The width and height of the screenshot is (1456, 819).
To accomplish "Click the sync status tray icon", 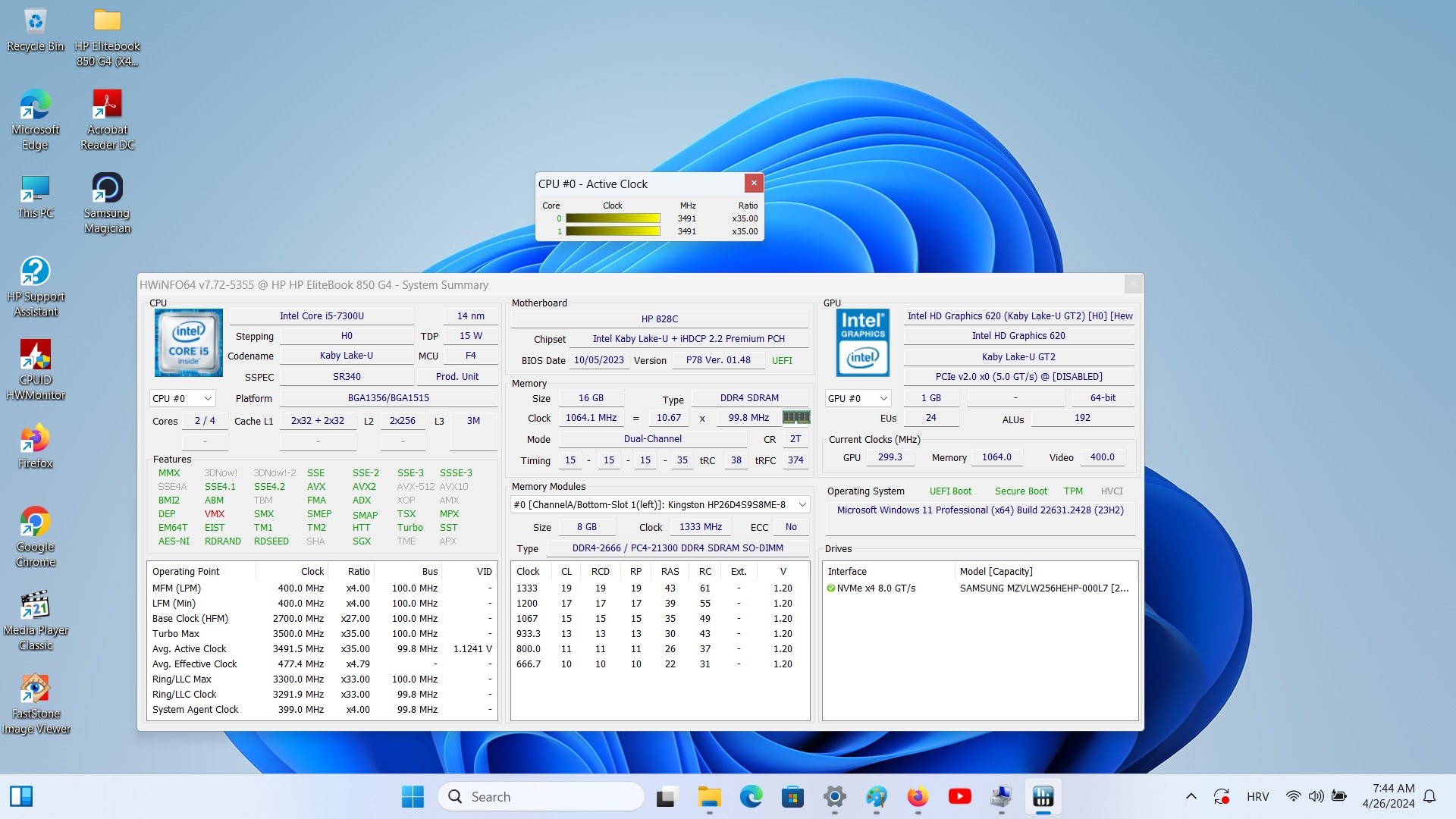I will point(1221,796).
